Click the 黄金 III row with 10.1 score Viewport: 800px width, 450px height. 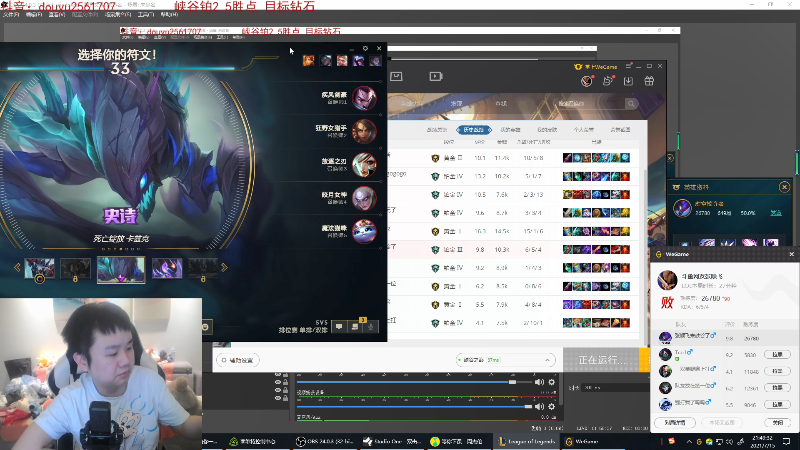pyautogui.click(x=514, y=158)
